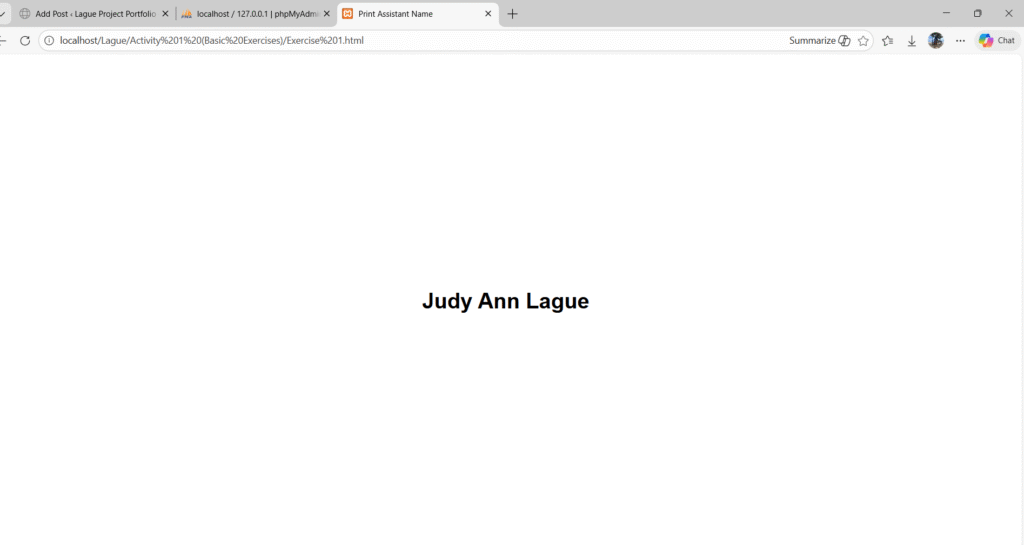Click the site information icon in address bar
Screen dimensions: 1024x545
tap(48, 41)
